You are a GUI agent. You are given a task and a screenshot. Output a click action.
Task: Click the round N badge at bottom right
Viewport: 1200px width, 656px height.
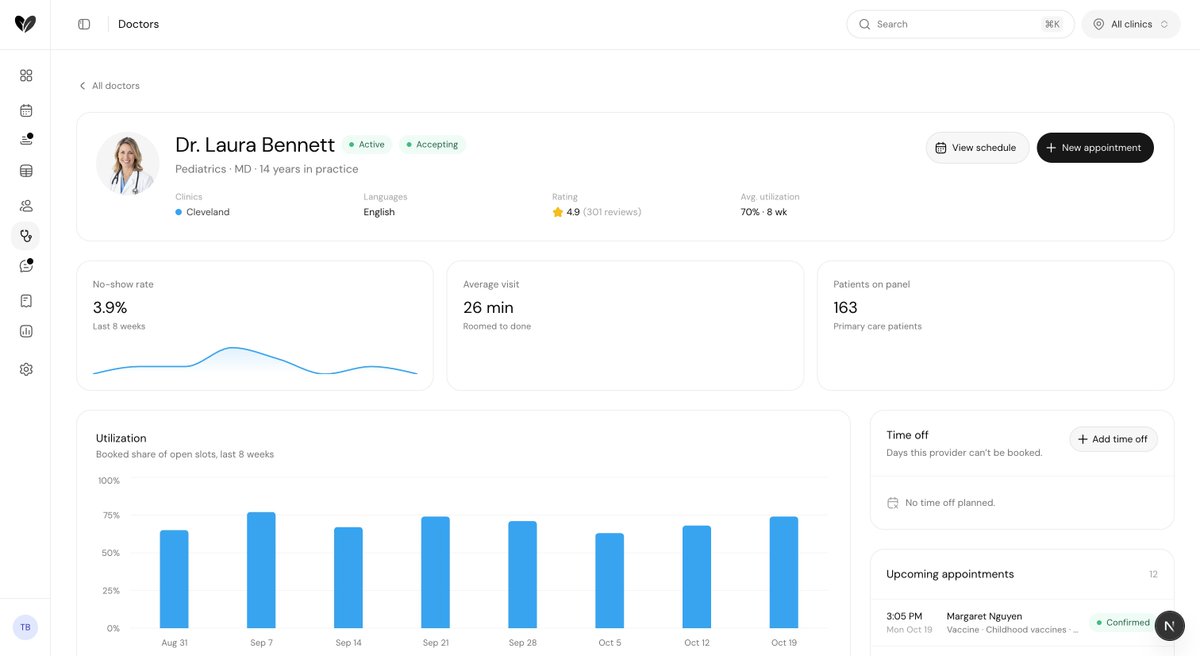[1170, 626]
